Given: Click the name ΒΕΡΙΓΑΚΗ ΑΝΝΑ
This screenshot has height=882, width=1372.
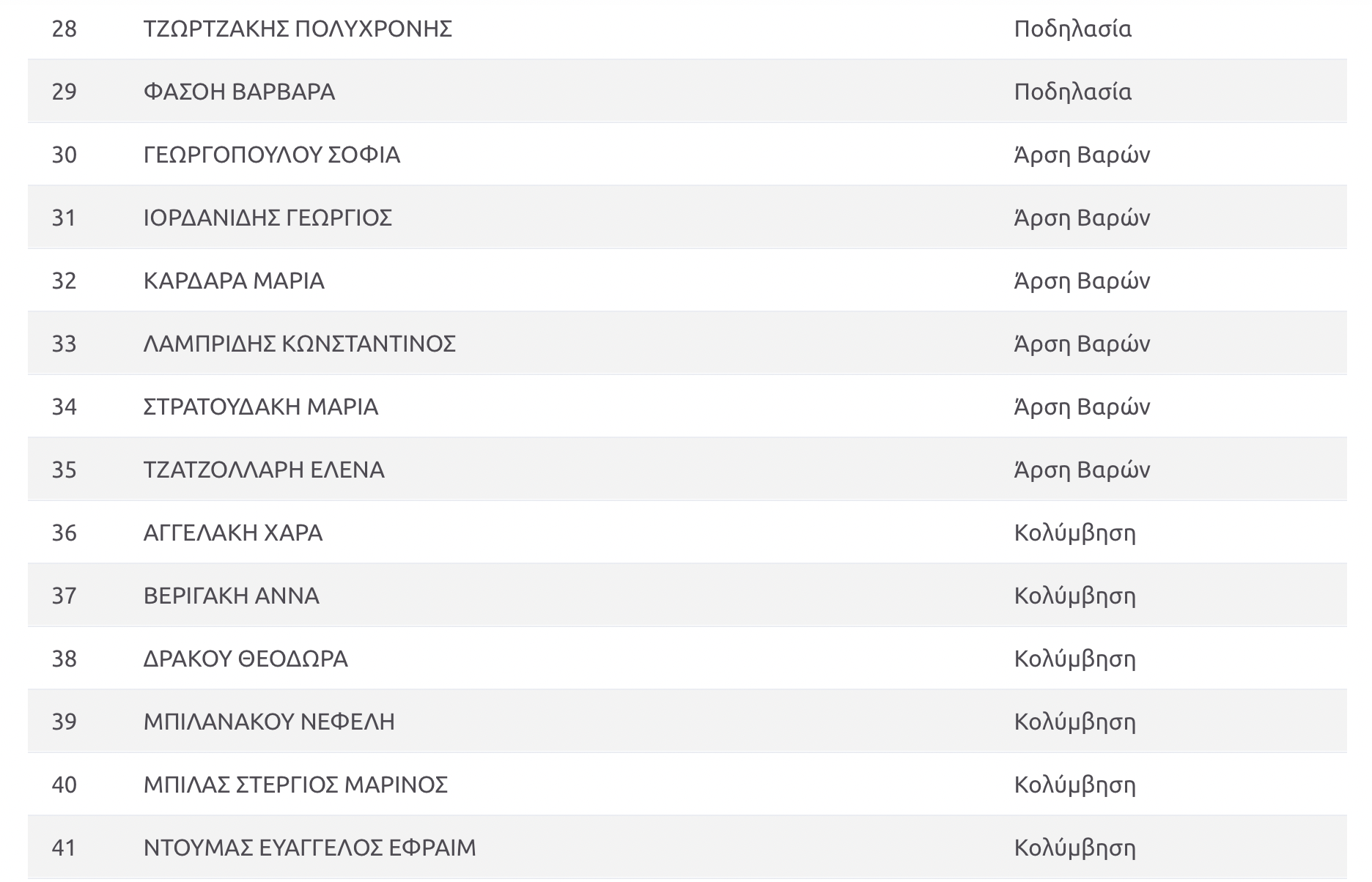Looking at the screenshot, I should pyautogui.click(x=232, y=596).
